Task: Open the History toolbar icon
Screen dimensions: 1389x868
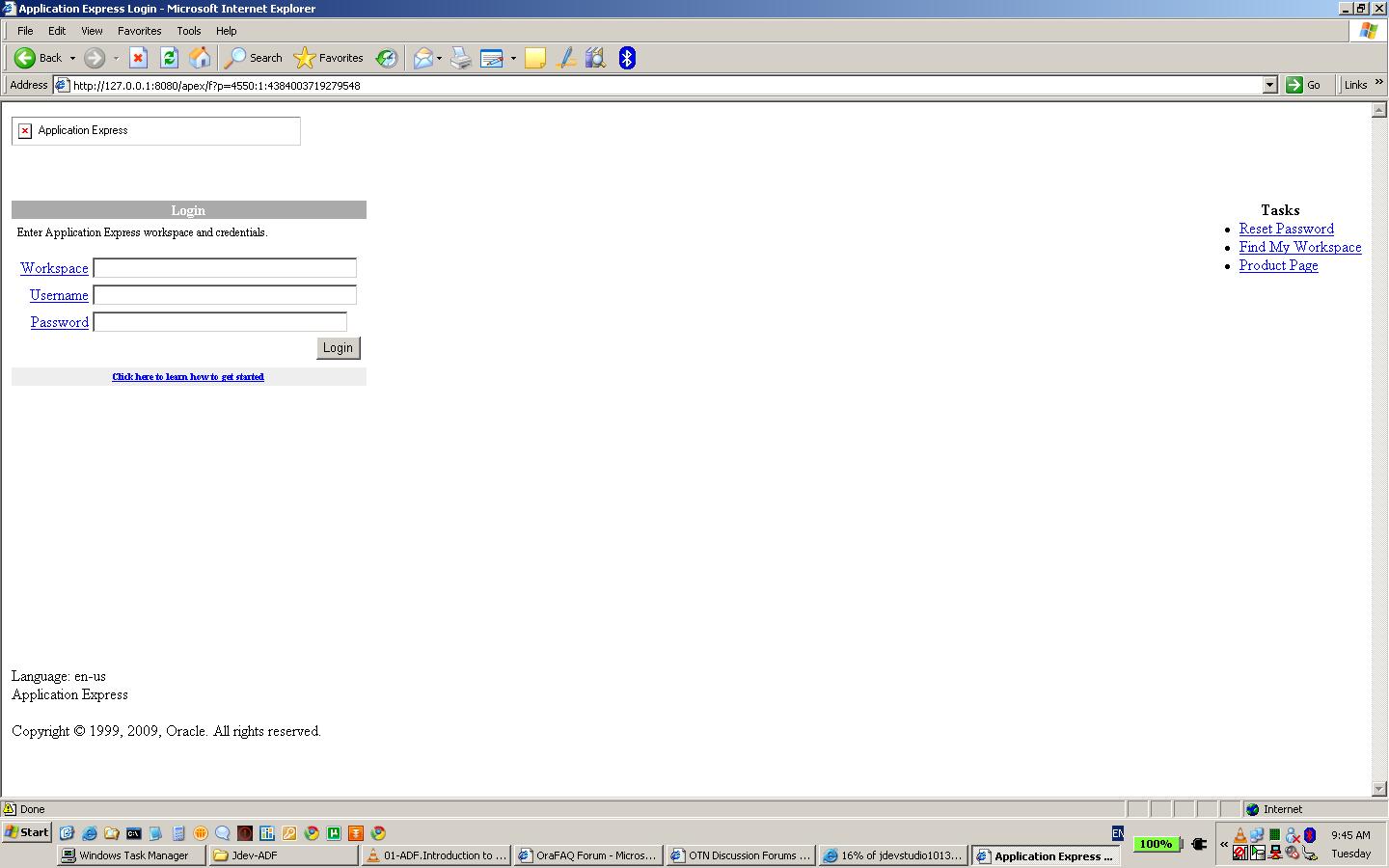Action: [386, 58]
